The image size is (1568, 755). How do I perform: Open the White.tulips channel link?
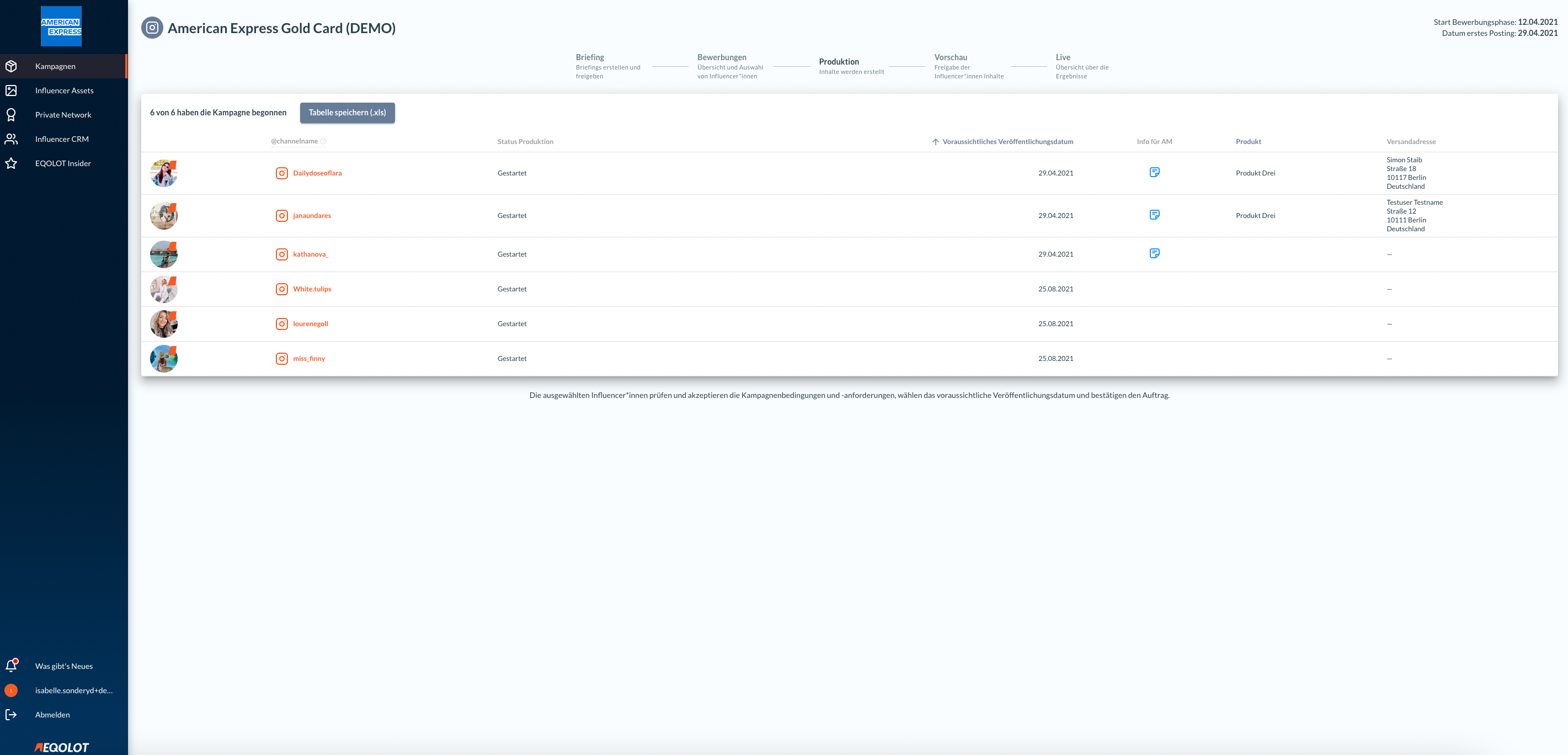pyautogui.click(x=312, y=289)
